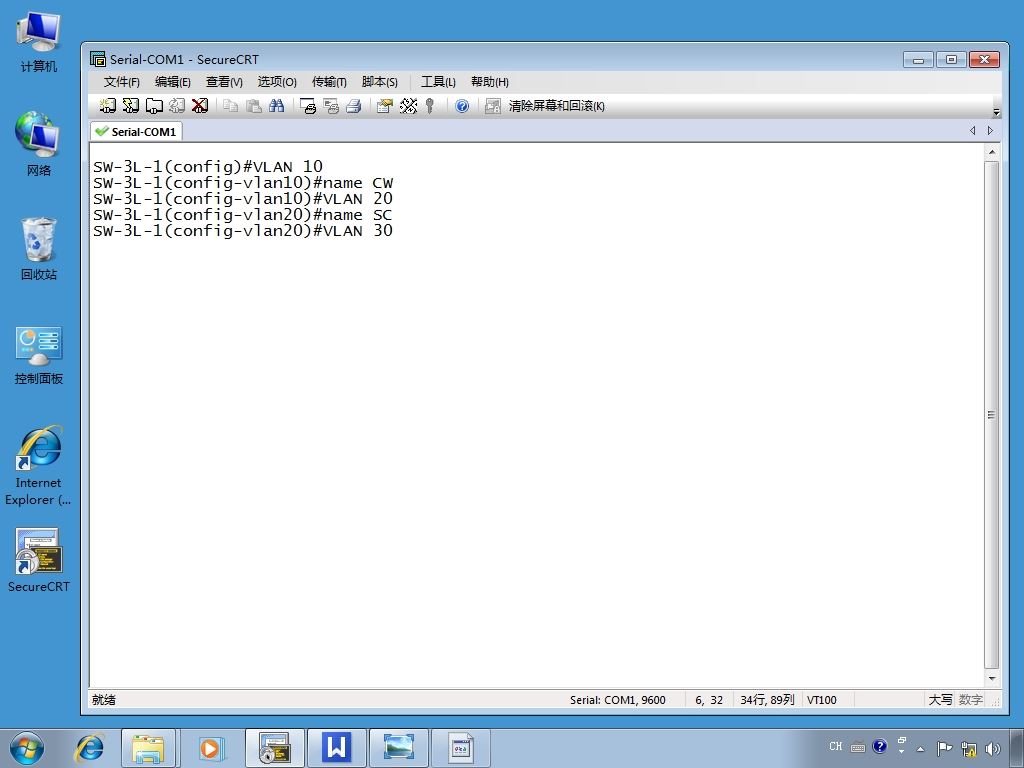This screenshot has height=768, width=1024.
Task: Click the Connect toolbar icon
Action: point(108,106)
